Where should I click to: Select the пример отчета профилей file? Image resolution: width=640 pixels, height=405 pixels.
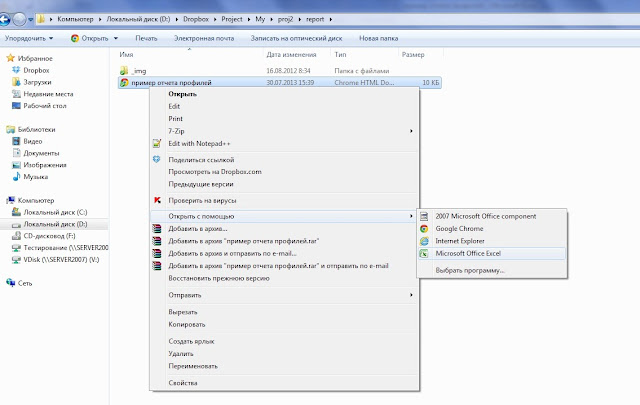pos(280,82)
